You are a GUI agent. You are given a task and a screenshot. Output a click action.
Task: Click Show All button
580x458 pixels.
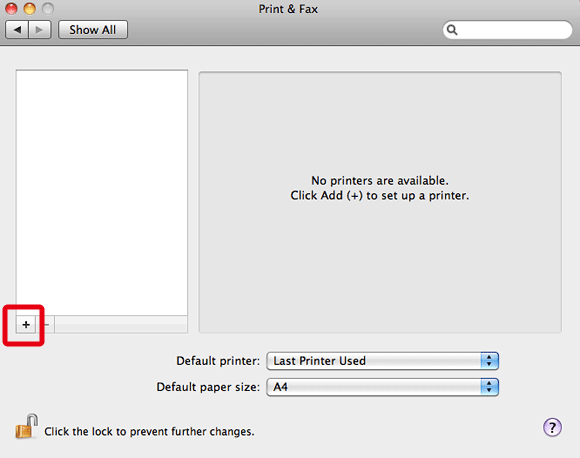pos(93,30)
